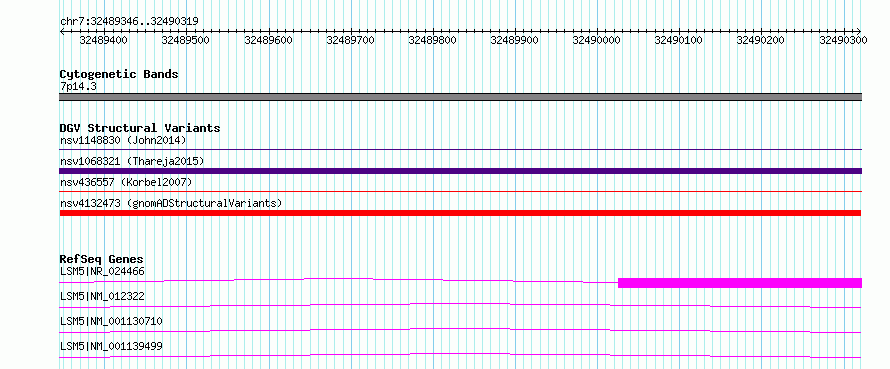This screenshot has width=890, height=369.
Task: Click the intron line of LSM5|NM_001139499
Action: tap(460, 355)
